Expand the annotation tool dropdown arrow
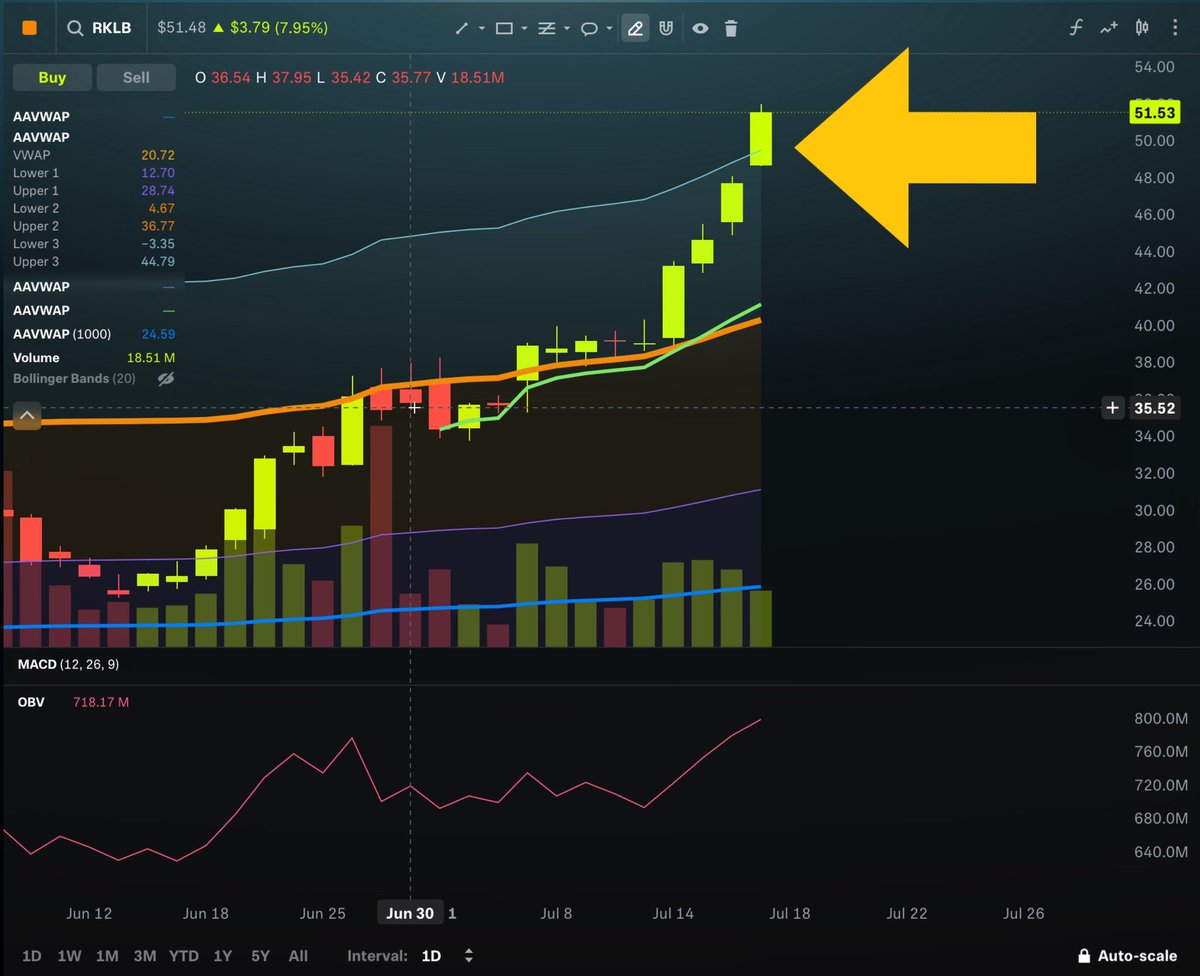 (x=609, y=29)
